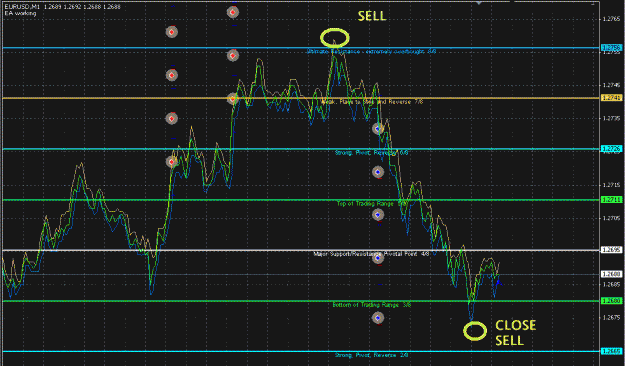Click the cyan 1.2726 price tag on axis
The width and height of the screenshot is (625, 366).
click(611, 149)
